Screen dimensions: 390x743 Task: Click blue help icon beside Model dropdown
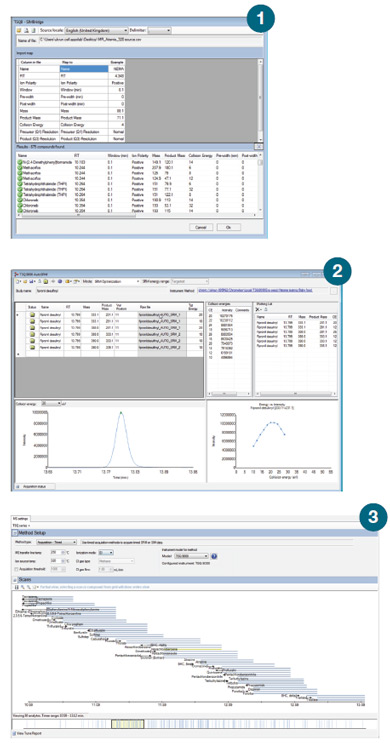[x=214, y=555]
